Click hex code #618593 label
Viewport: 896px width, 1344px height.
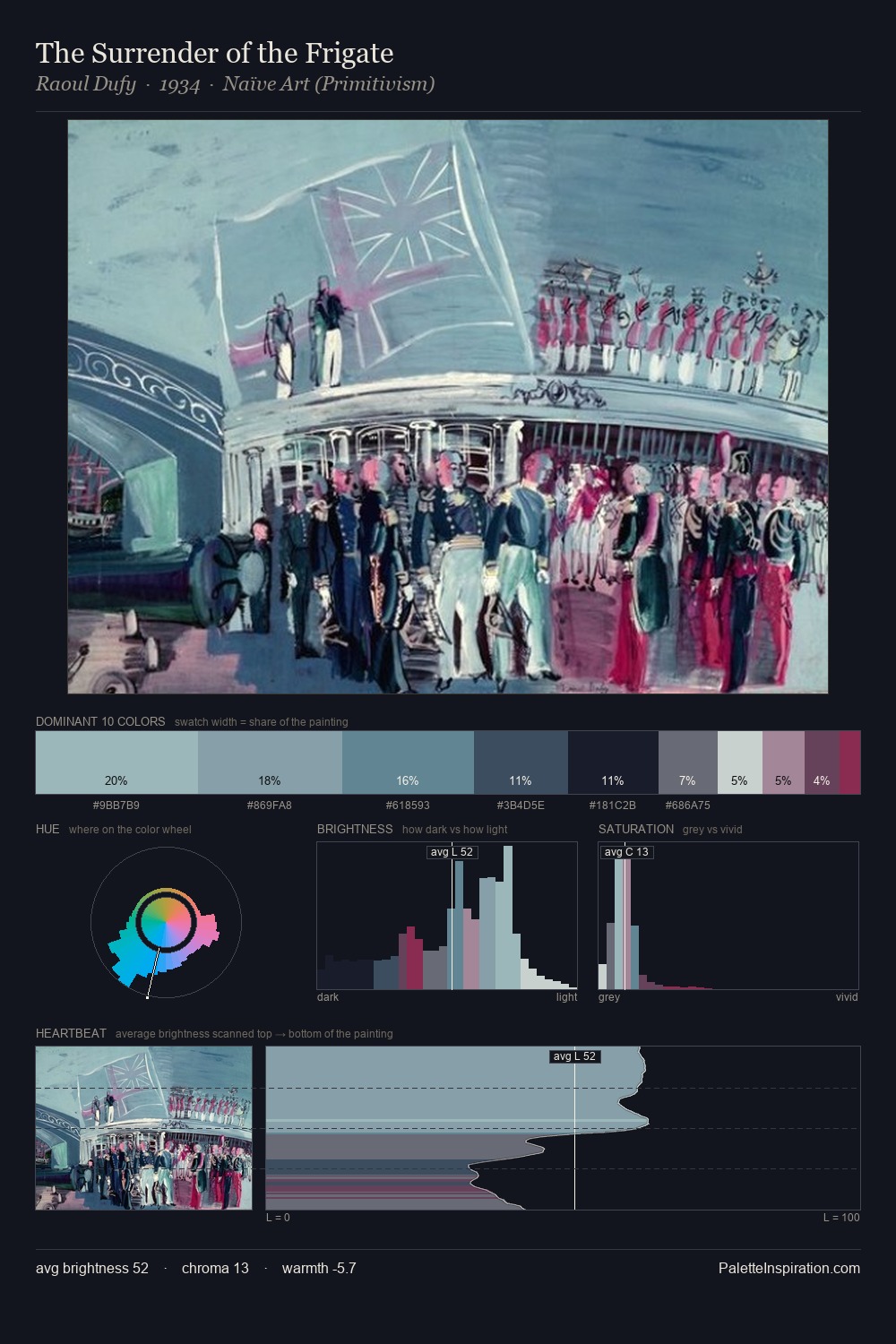408,806
